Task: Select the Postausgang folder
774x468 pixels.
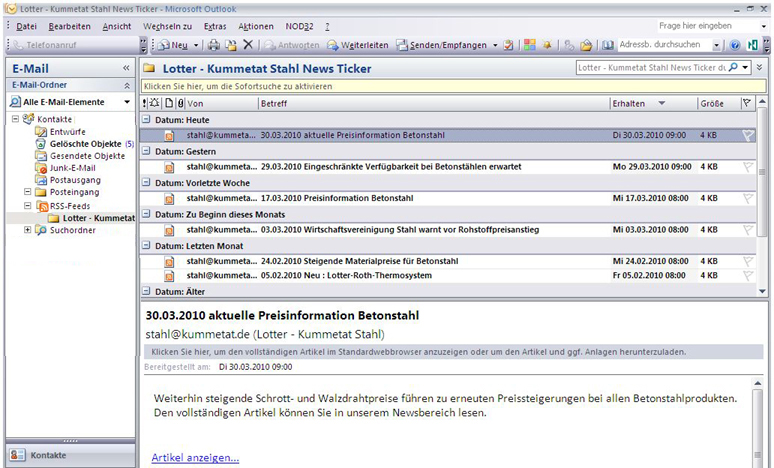Action: click(75, 180)
